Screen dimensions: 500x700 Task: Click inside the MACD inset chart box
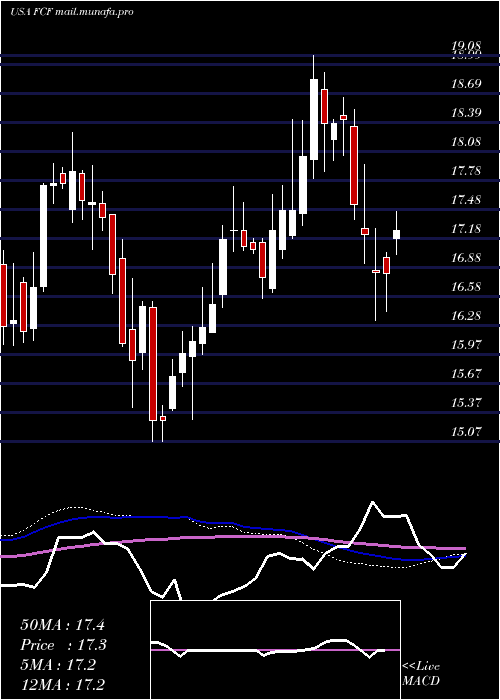(275, 650)
